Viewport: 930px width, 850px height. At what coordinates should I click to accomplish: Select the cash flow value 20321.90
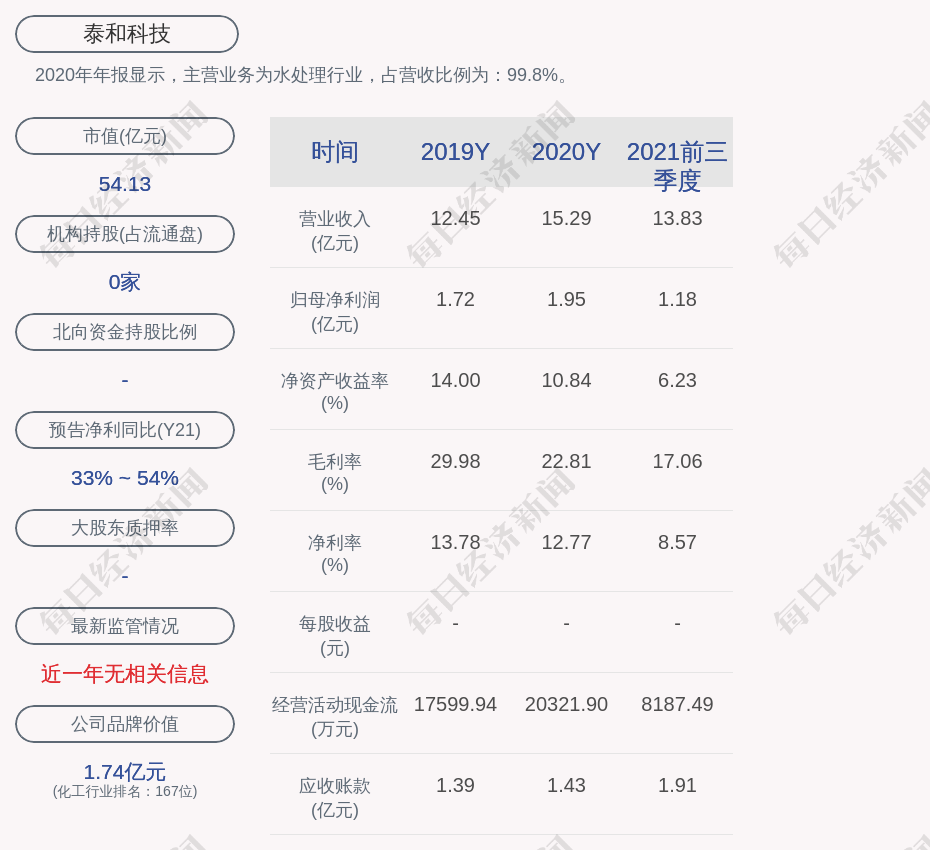(566, 704)
